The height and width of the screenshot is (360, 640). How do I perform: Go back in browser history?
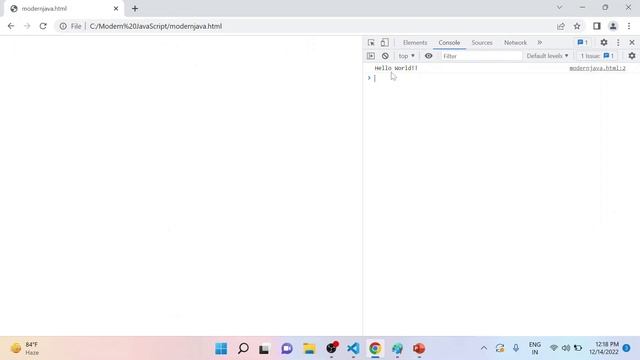click(11, 26)
